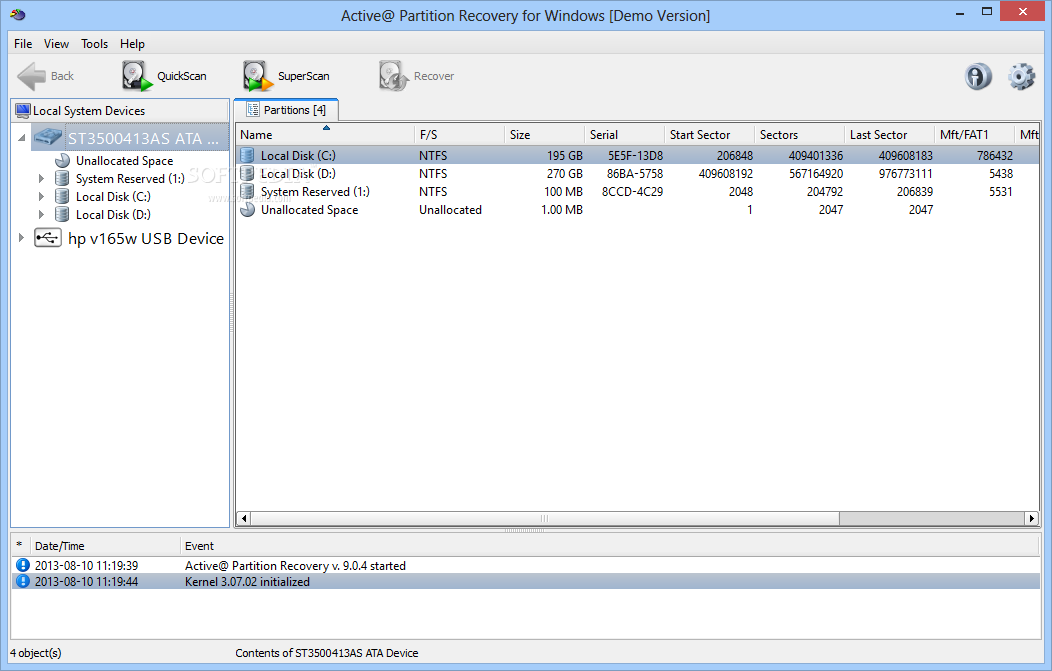
Task: Expand the Local Disk (C:) tree node
Action: click(x=42, y=197)
